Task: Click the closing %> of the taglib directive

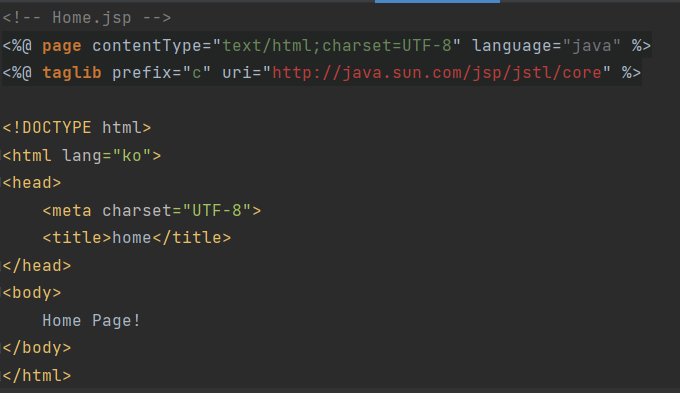Action: click(631, 72)
